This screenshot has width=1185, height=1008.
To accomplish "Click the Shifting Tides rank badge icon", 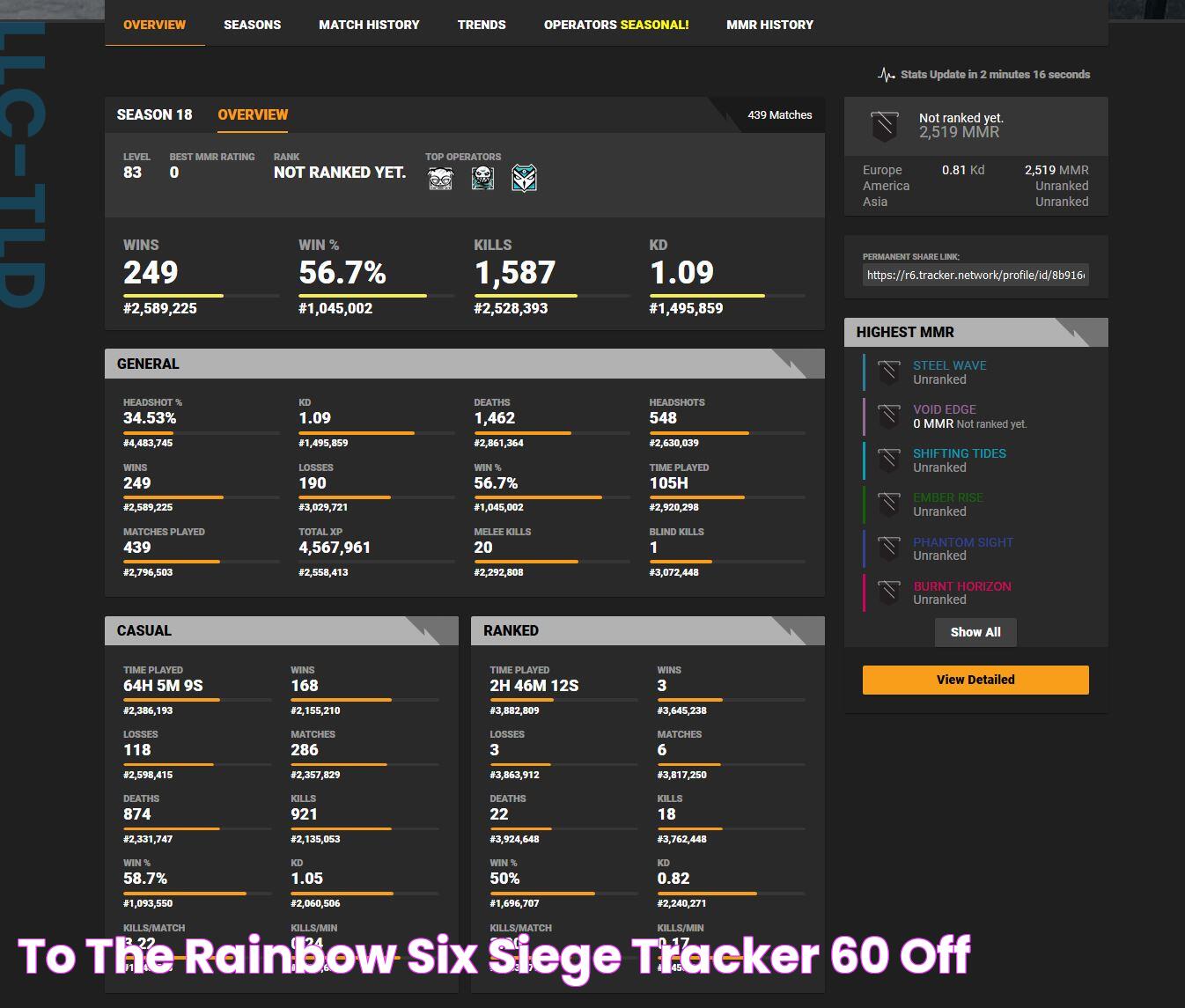I will click(888, 460).
